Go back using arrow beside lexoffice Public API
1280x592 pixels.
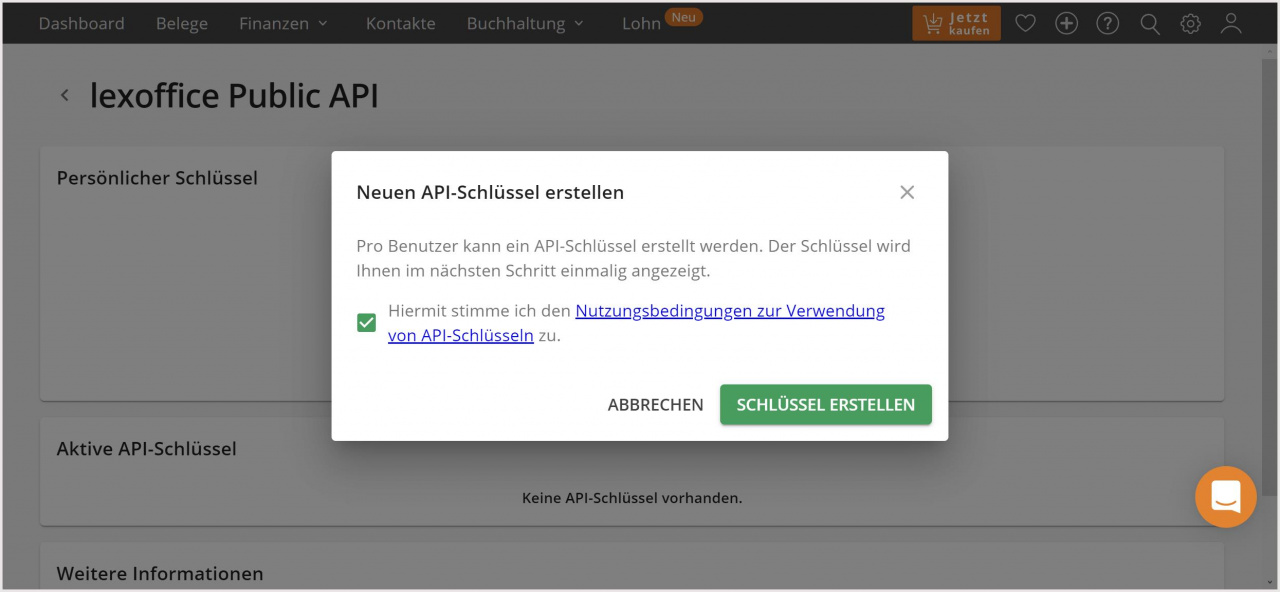pos(65,95)
